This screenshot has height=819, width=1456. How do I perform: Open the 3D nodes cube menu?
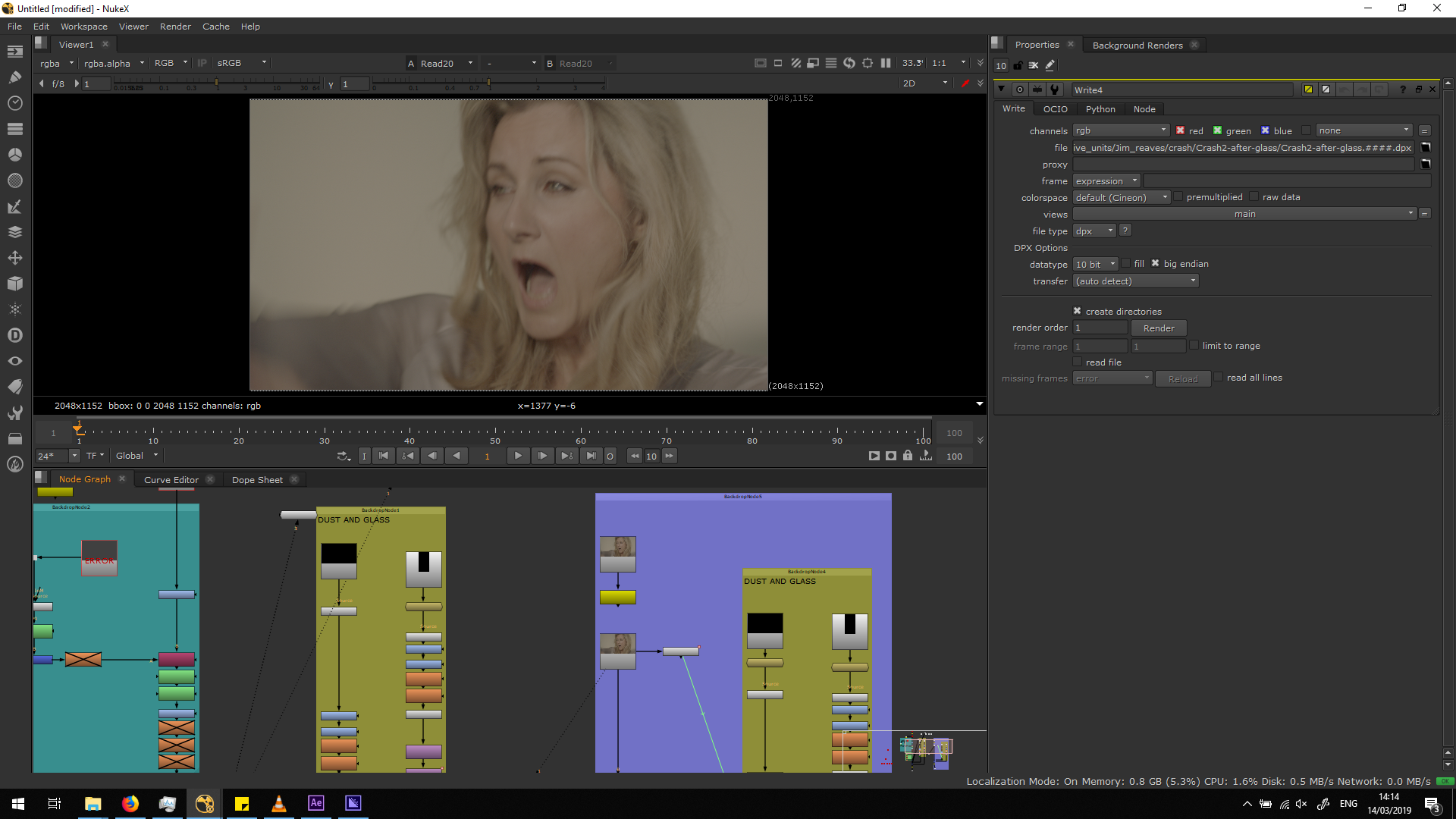click(x=14, y=284)
